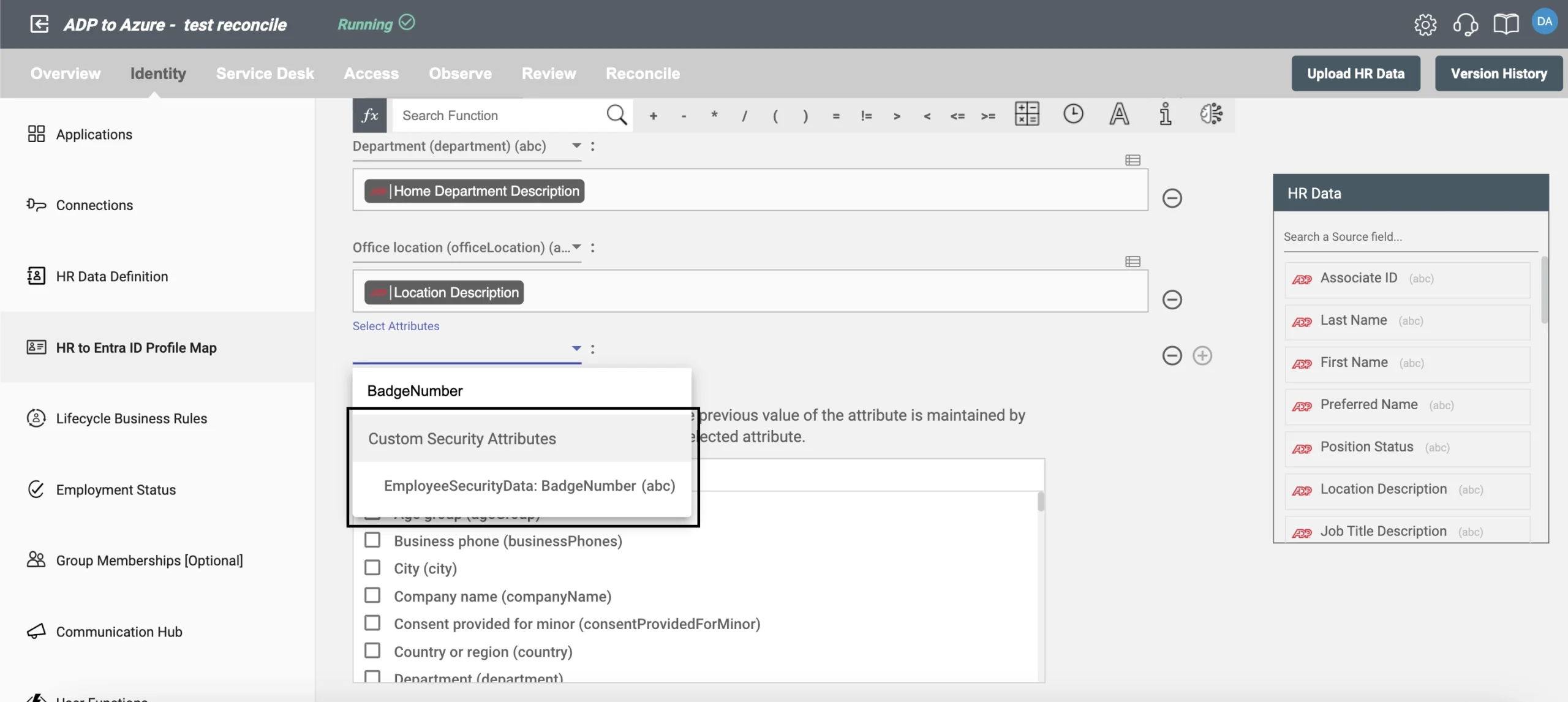Click the attribute checklist scrollbar

(1040, 502)
